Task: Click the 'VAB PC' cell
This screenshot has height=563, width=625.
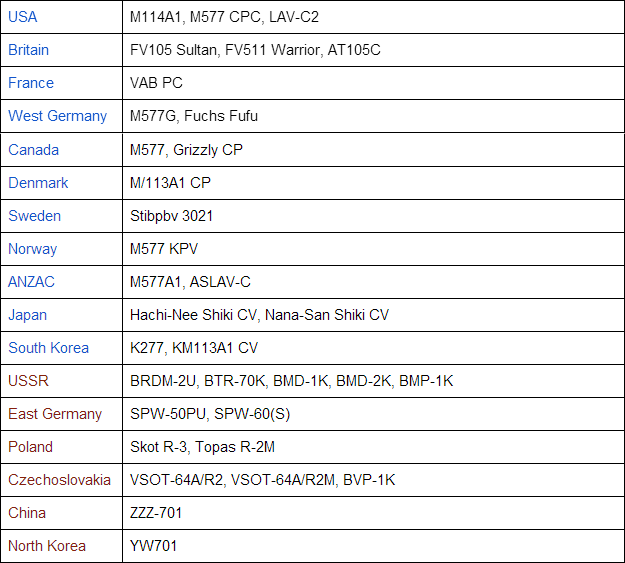Action: 373,83
